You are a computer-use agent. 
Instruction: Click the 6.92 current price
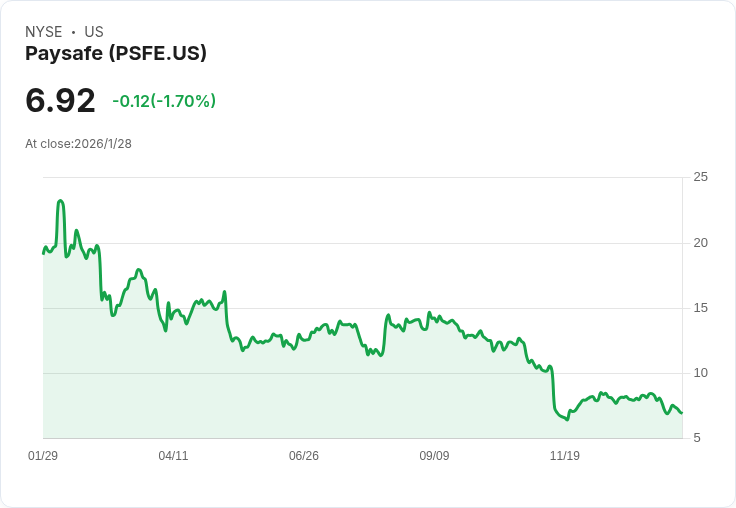60,101
